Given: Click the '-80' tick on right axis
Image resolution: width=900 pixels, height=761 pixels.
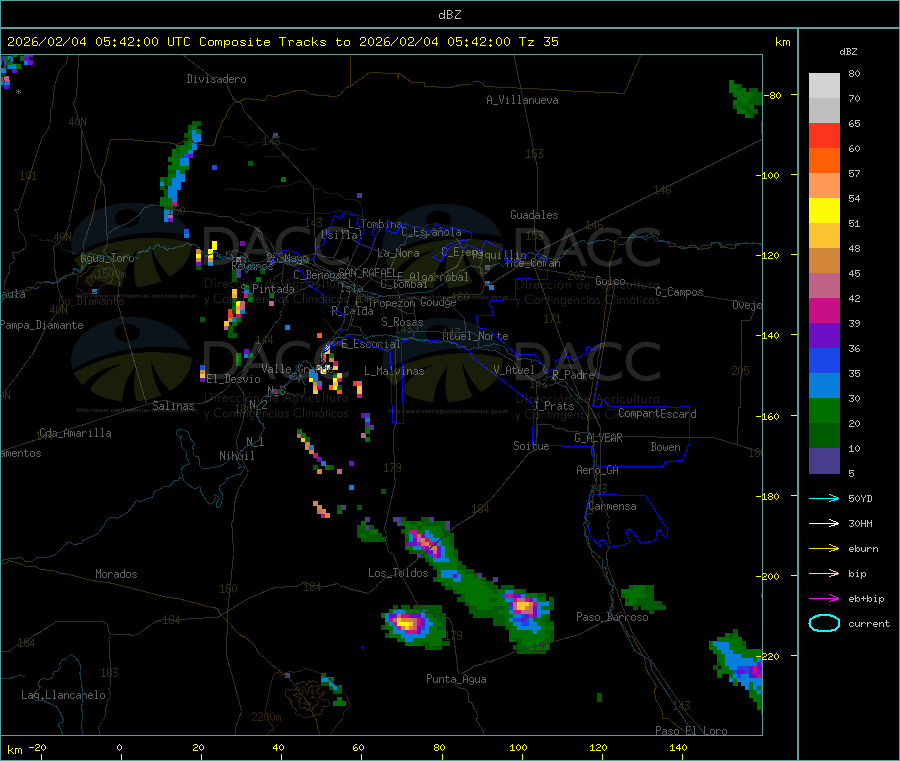Looking at the screenshot, I should 773,95.
